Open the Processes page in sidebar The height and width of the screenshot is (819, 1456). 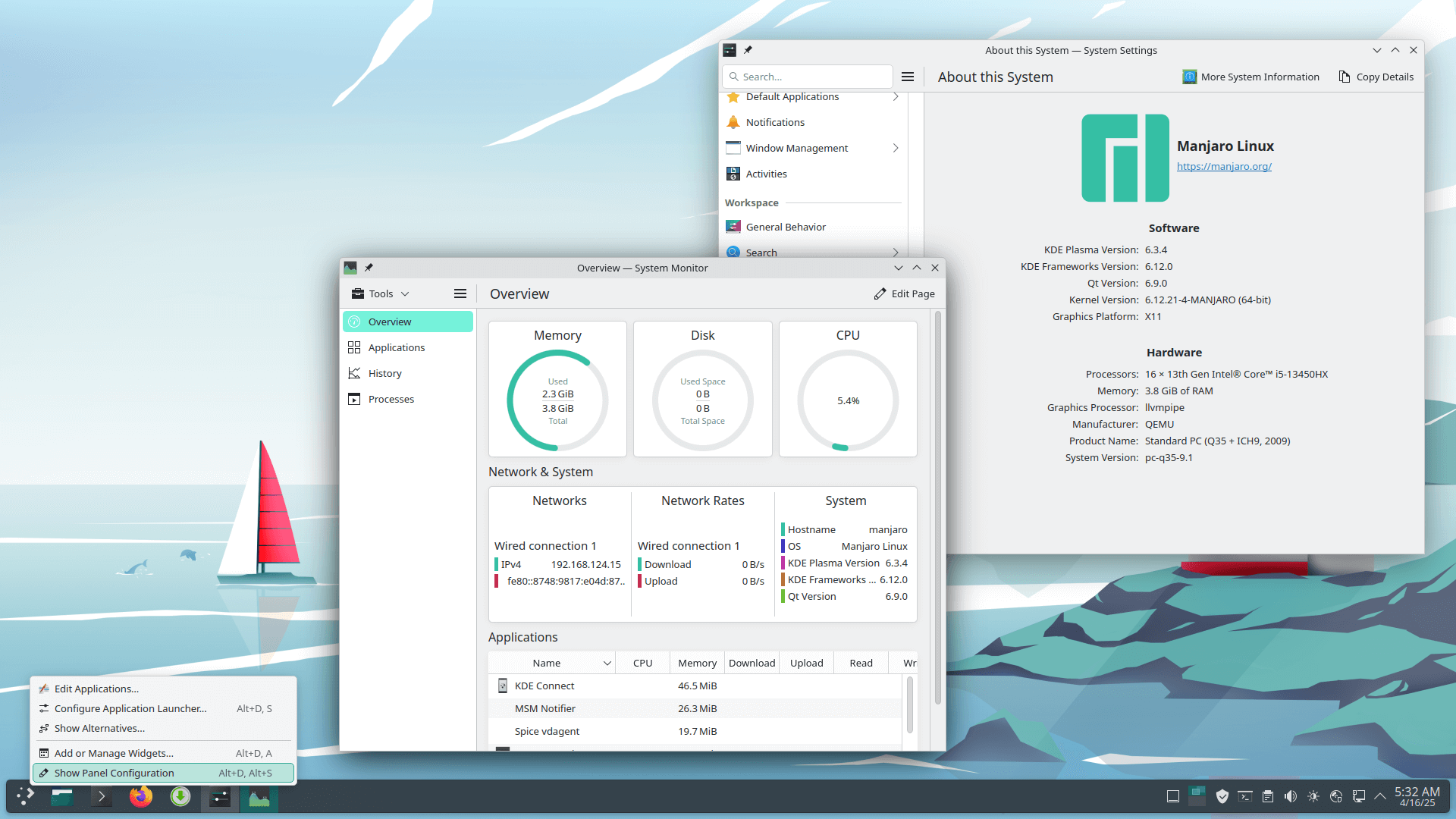[x=391, y=399]
